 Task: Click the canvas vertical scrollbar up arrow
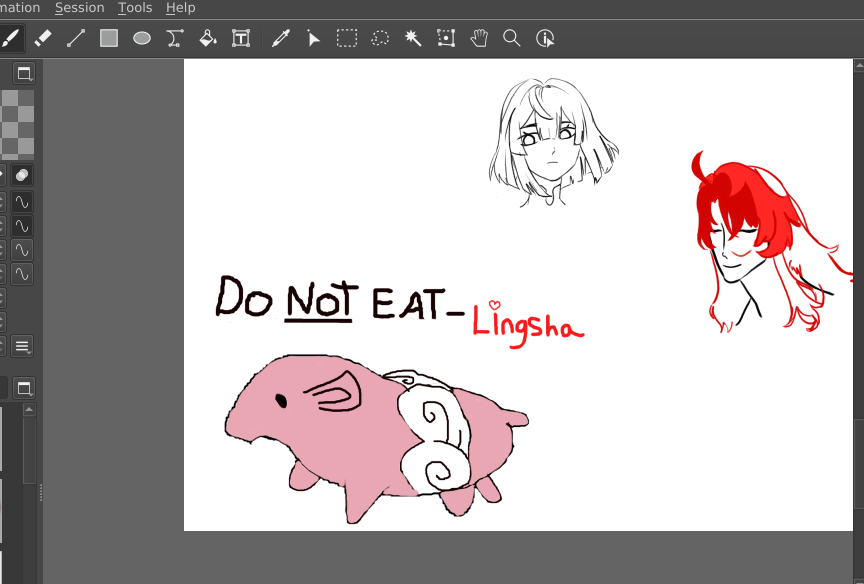click(859, 66)
